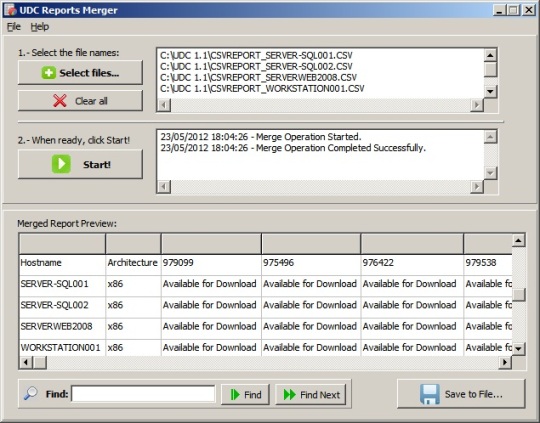
Task: Click the red X icon on Clear all
Action: tap(60, 101)
